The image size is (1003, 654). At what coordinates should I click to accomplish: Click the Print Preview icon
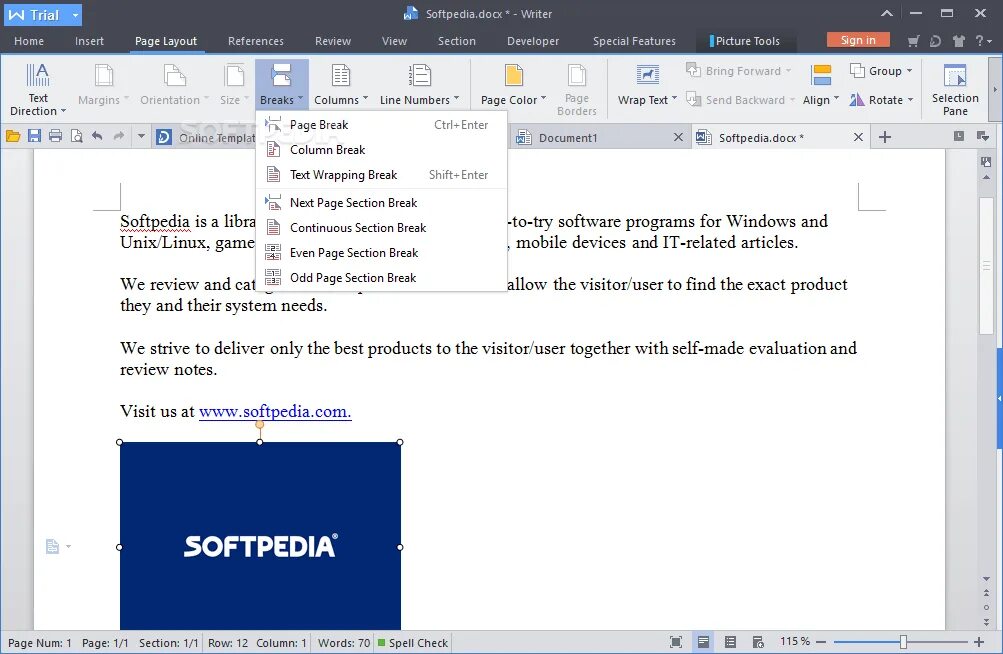[x=77, y=136]
